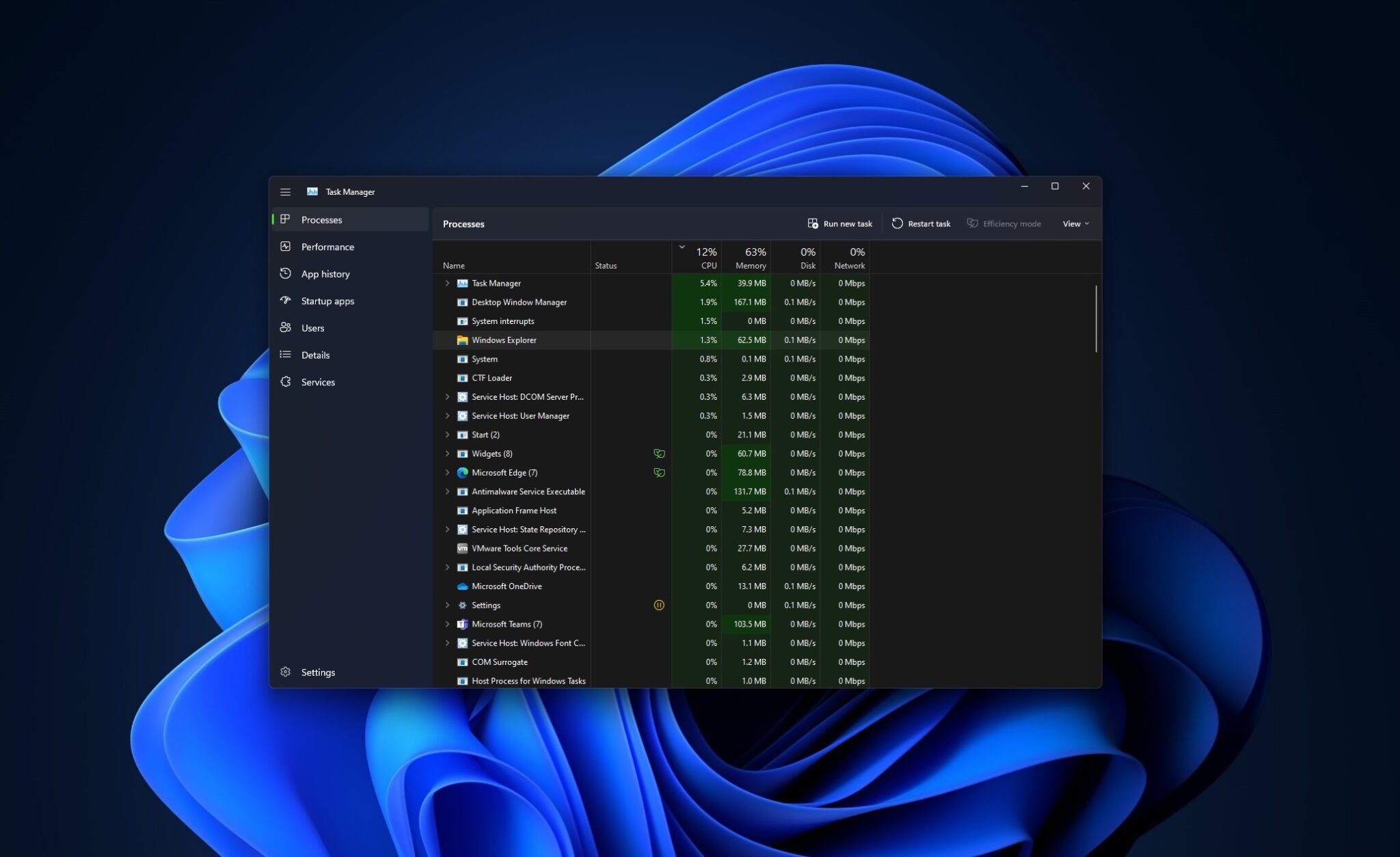Image resolution: width=1400 pixels, height=857 pixels.
Task: Enable Efficiency mode for selected process
Action: click(1004, 223)
